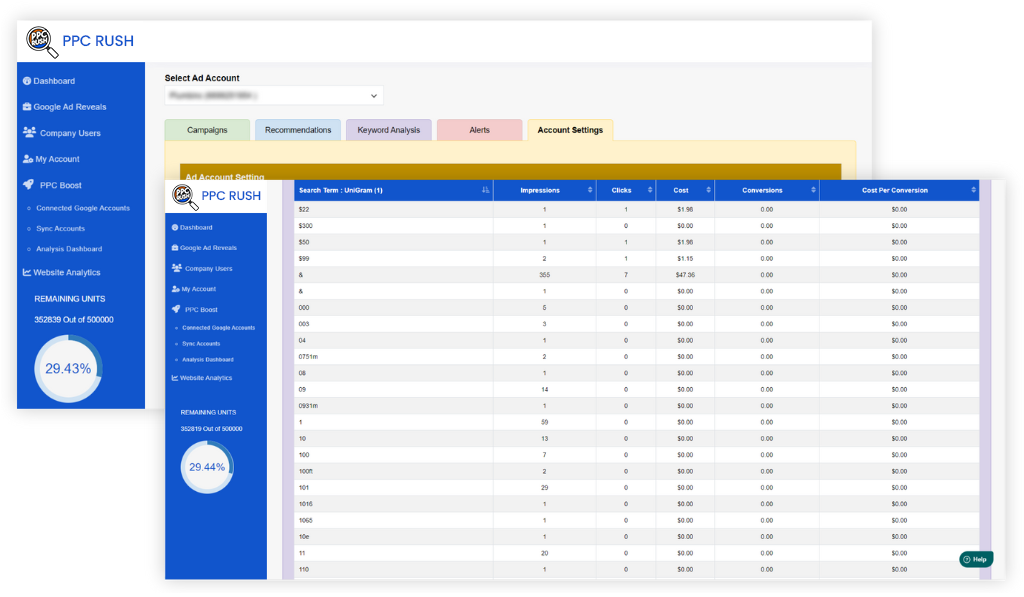Open the Keyword Analysis tab
This screenshot has width=1024, height=597.
(389, 130)
